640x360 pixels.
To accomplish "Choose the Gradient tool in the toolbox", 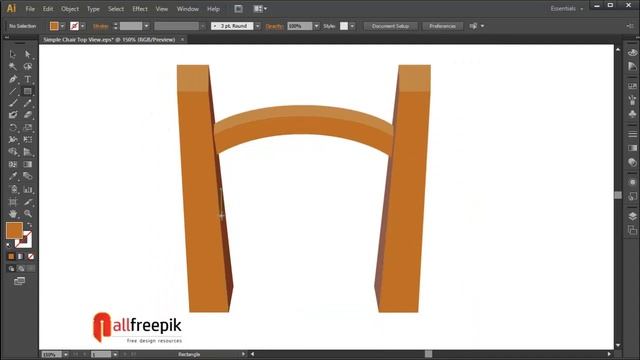I will (28, 164).
